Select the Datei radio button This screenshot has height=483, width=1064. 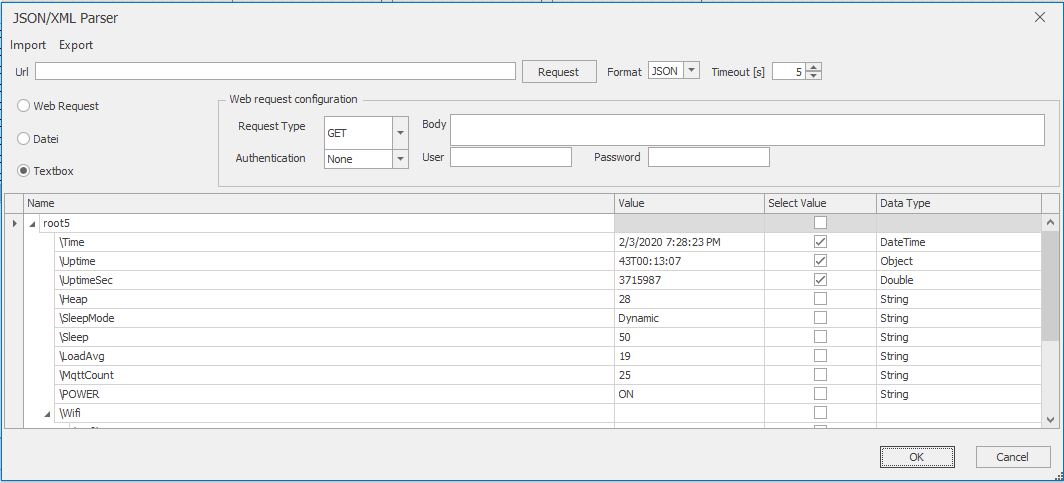coord(24,138)
